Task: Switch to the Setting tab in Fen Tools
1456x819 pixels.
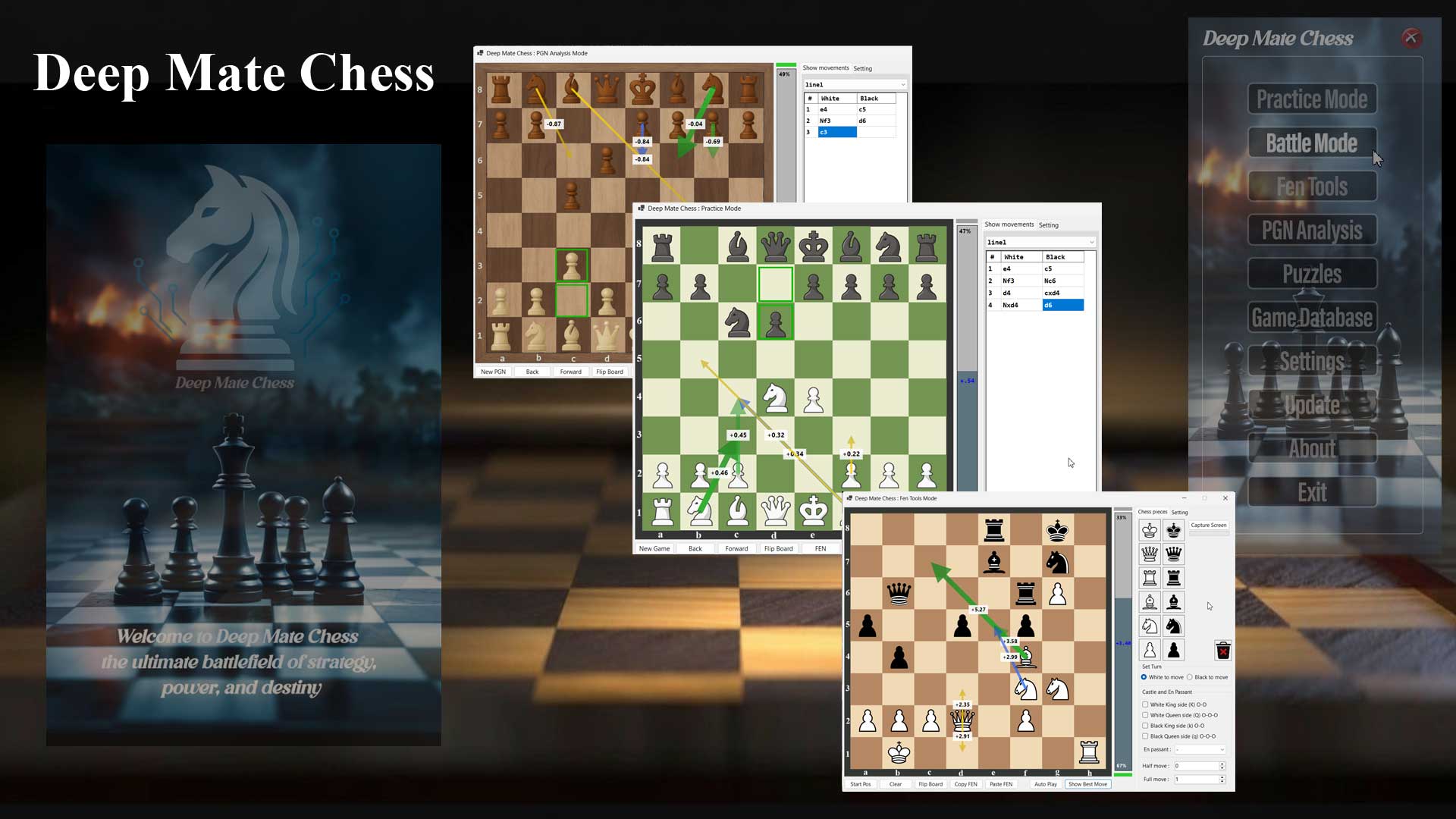Action: point(1179,513)
